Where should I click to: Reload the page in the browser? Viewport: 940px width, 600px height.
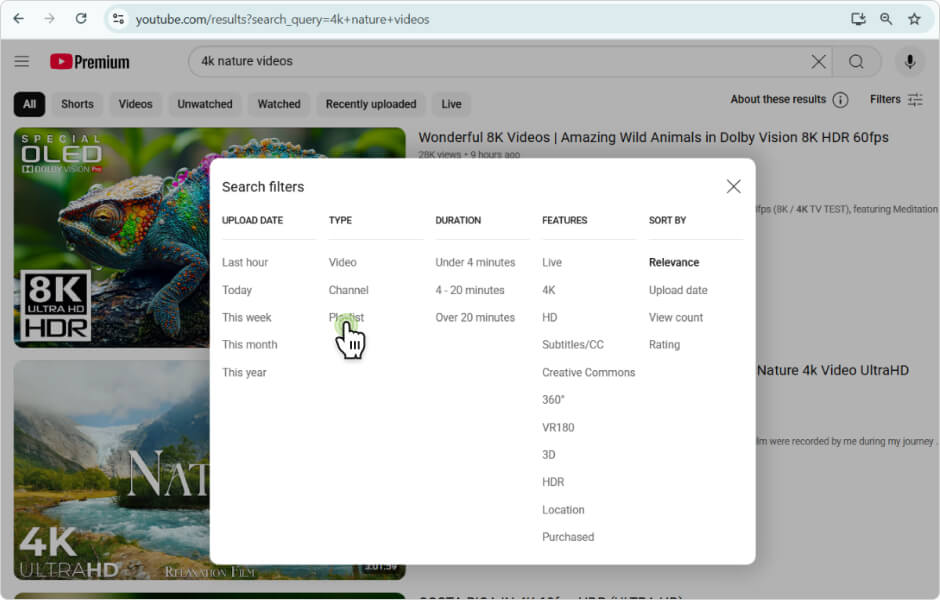coord(81,19)
